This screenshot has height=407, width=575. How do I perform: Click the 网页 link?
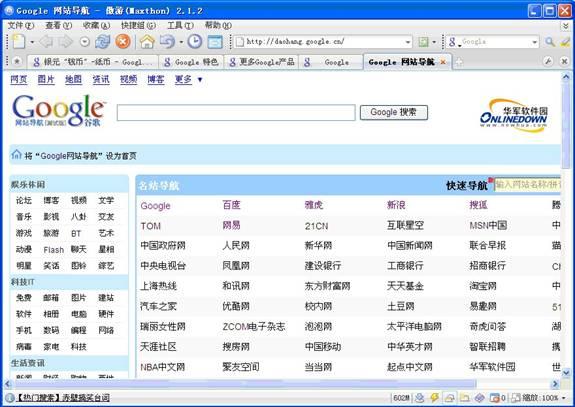19,79
